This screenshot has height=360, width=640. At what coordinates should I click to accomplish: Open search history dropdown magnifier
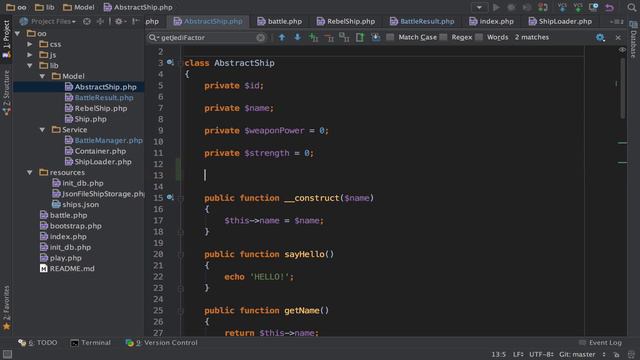tap(153, 38)
